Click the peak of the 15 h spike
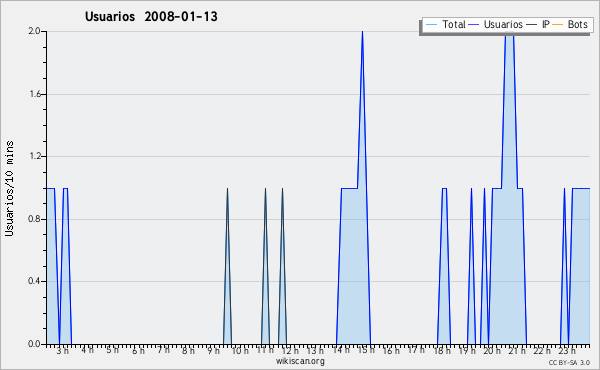 pos(362,32)
